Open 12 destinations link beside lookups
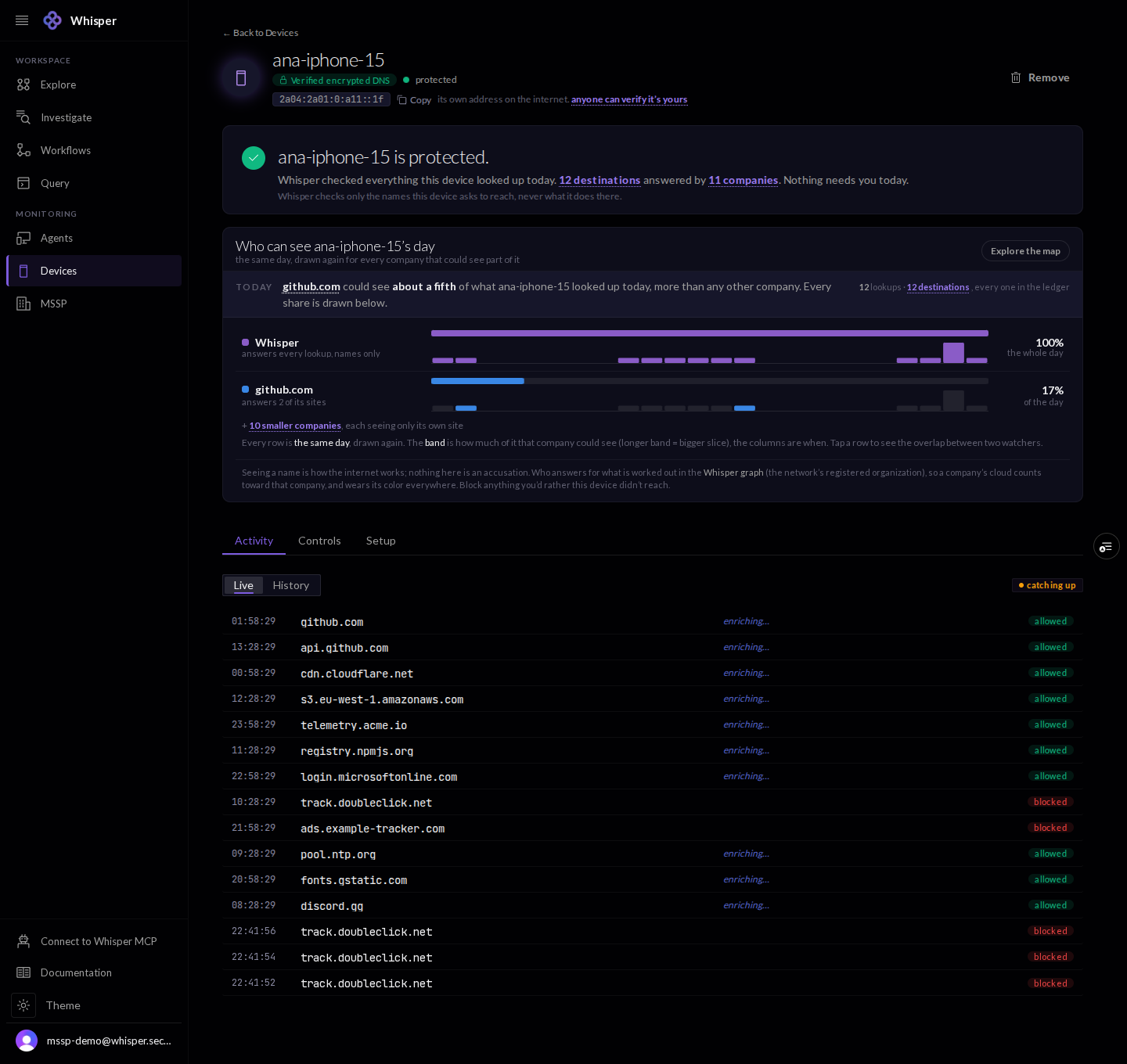 click(938, 287)
